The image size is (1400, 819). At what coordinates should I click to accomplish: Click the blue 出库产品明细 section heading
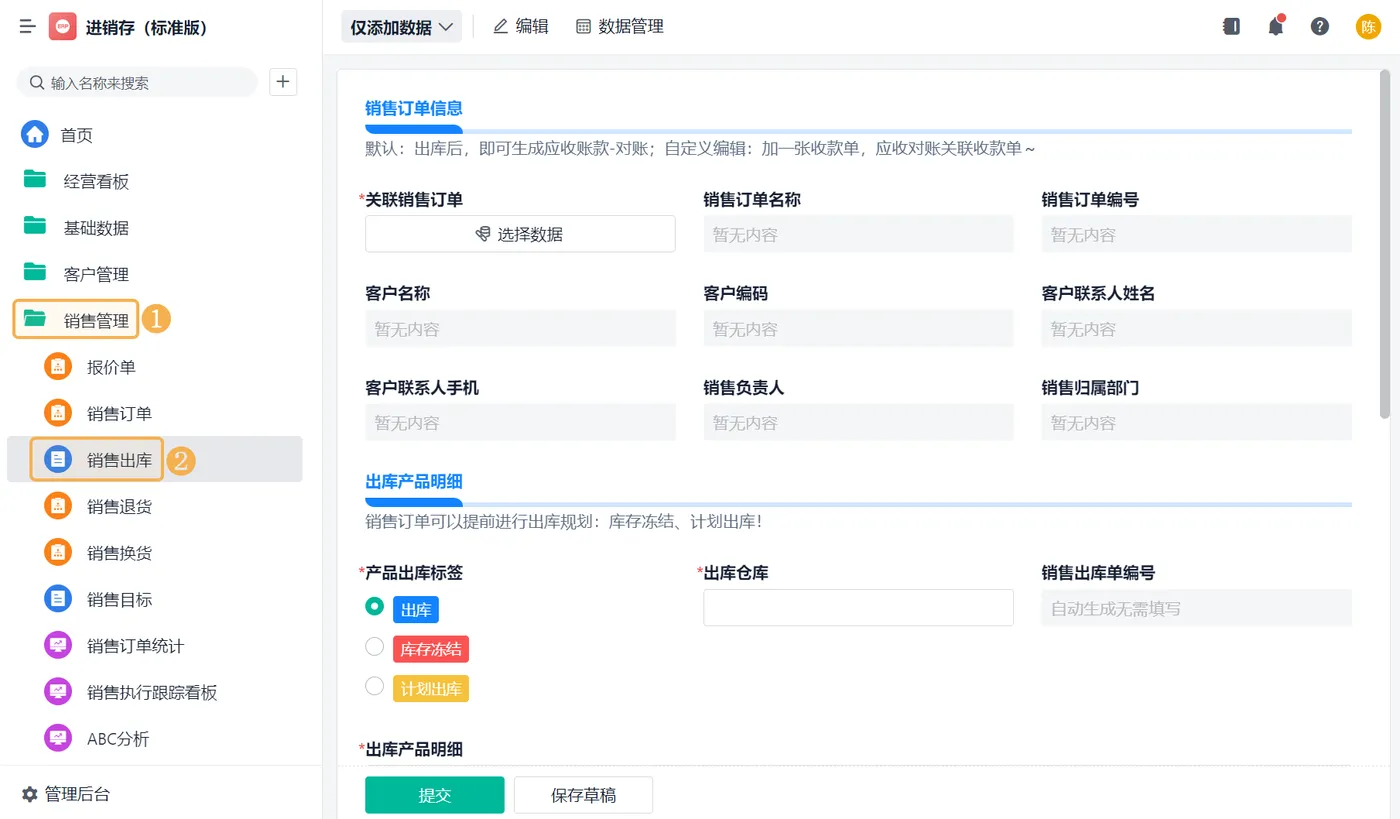(x=413, y=481)
